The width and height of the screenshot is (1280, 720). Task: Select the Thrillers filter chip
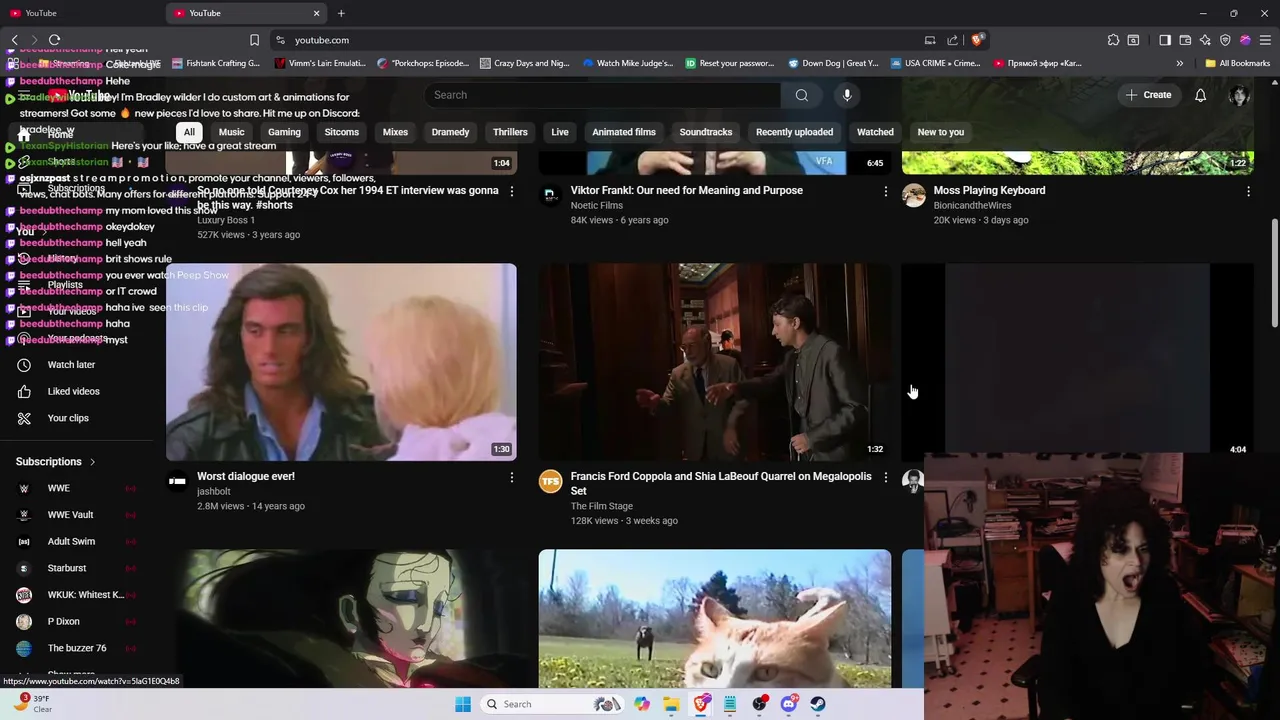click(510, 132)
